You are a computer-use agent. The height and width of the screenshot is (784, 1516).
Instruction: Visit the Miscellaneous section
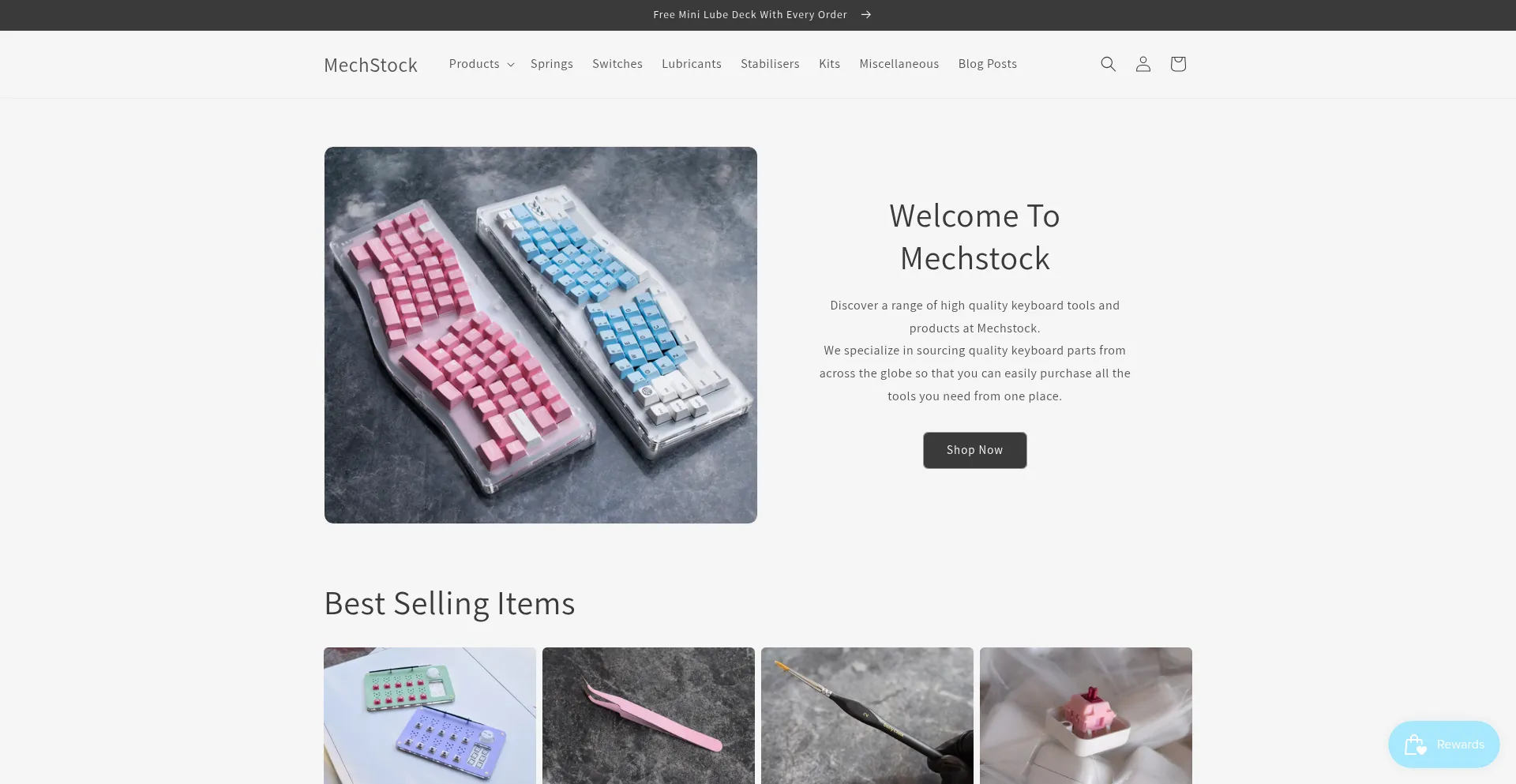[899, 64]
